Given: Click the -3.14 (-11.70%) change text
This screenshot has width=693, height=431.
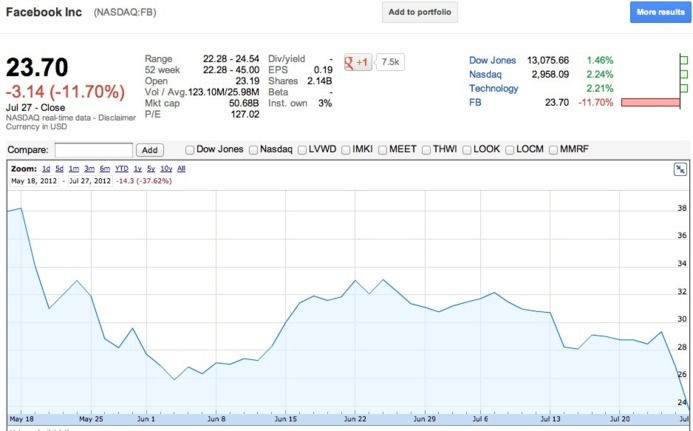Looking at the screenshot, I should (65, 92).
